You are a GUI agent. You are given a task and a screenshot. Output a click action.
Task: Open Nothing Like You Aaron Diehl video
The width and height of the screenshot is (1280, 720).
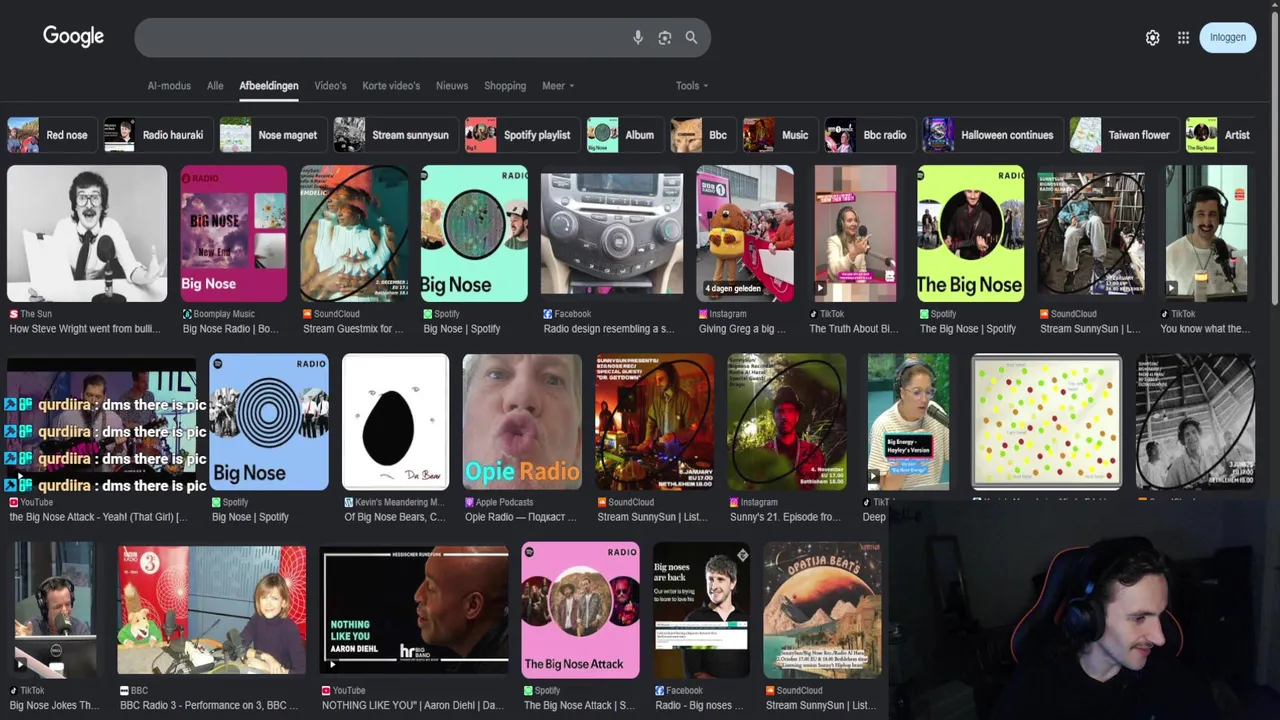point(414,609)
